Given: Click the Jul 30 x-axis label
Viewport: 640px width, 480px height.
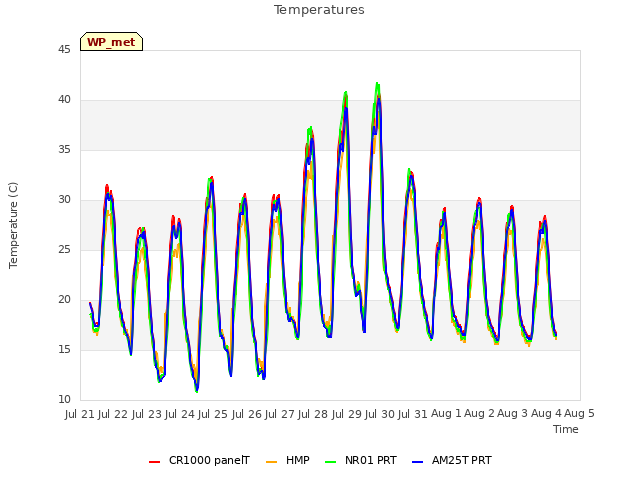Looking at the screenshot, I should pos(380,414).
